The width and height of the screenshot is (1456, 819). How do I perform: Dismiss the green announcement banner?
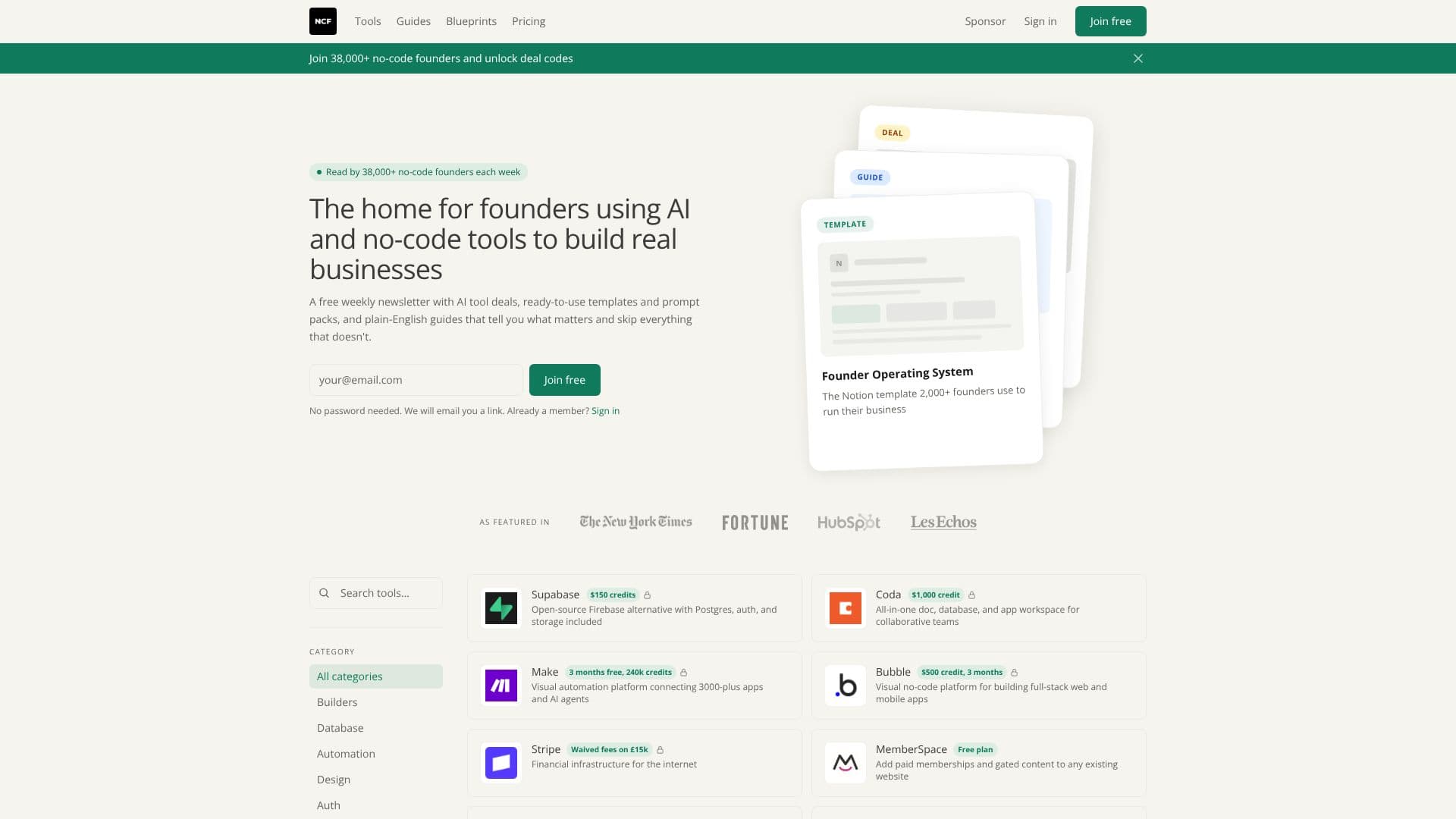(1138, 58)
